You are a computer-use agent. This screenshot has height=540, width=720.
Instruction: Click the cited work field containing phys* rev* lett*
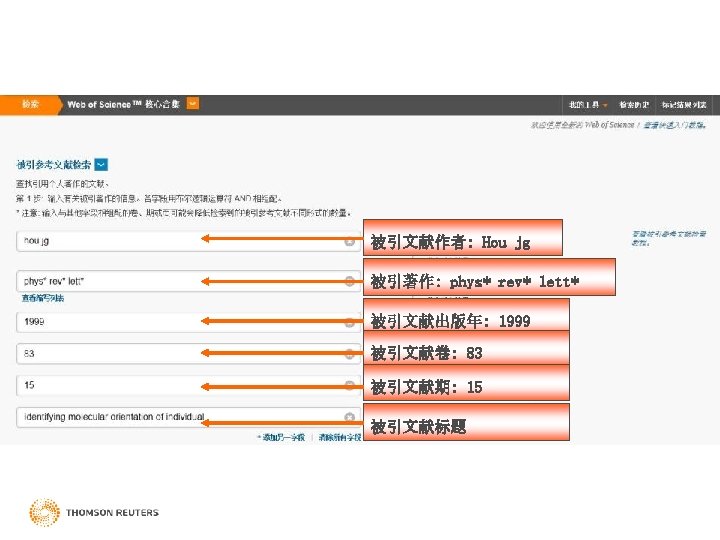(x=188, y=281)
